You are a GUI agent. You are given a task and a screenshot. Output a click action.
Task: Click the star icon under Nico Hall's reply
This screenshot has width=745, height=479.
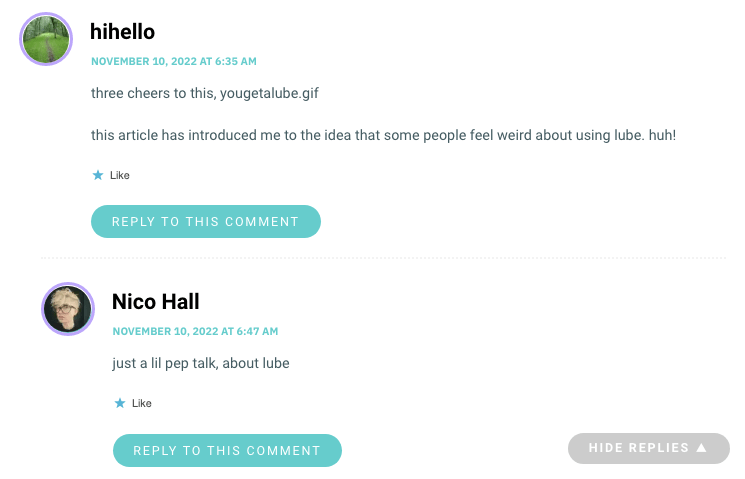120,403
